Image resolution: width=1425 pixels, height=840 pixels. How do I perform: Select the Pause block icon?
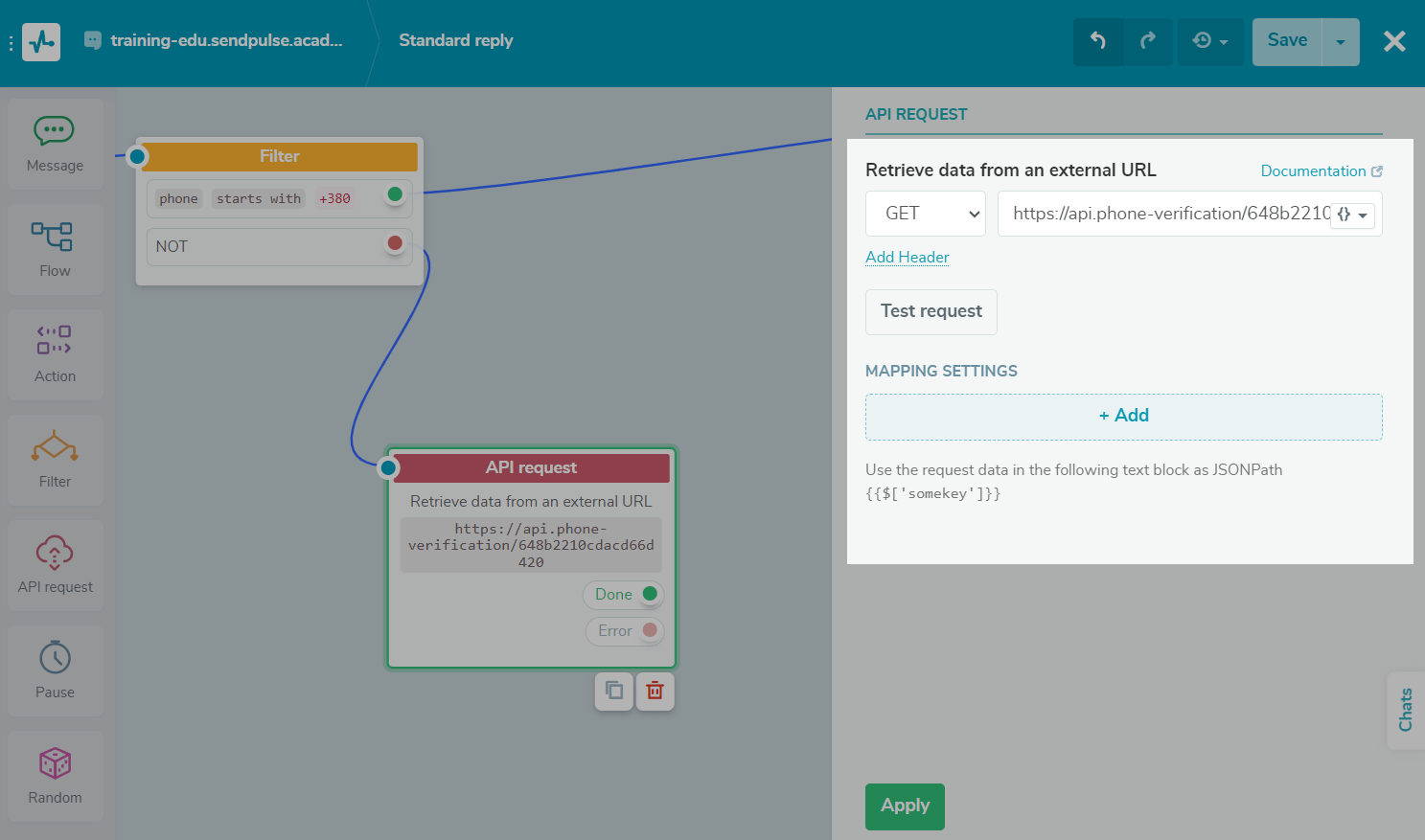[x=55, y=659]
